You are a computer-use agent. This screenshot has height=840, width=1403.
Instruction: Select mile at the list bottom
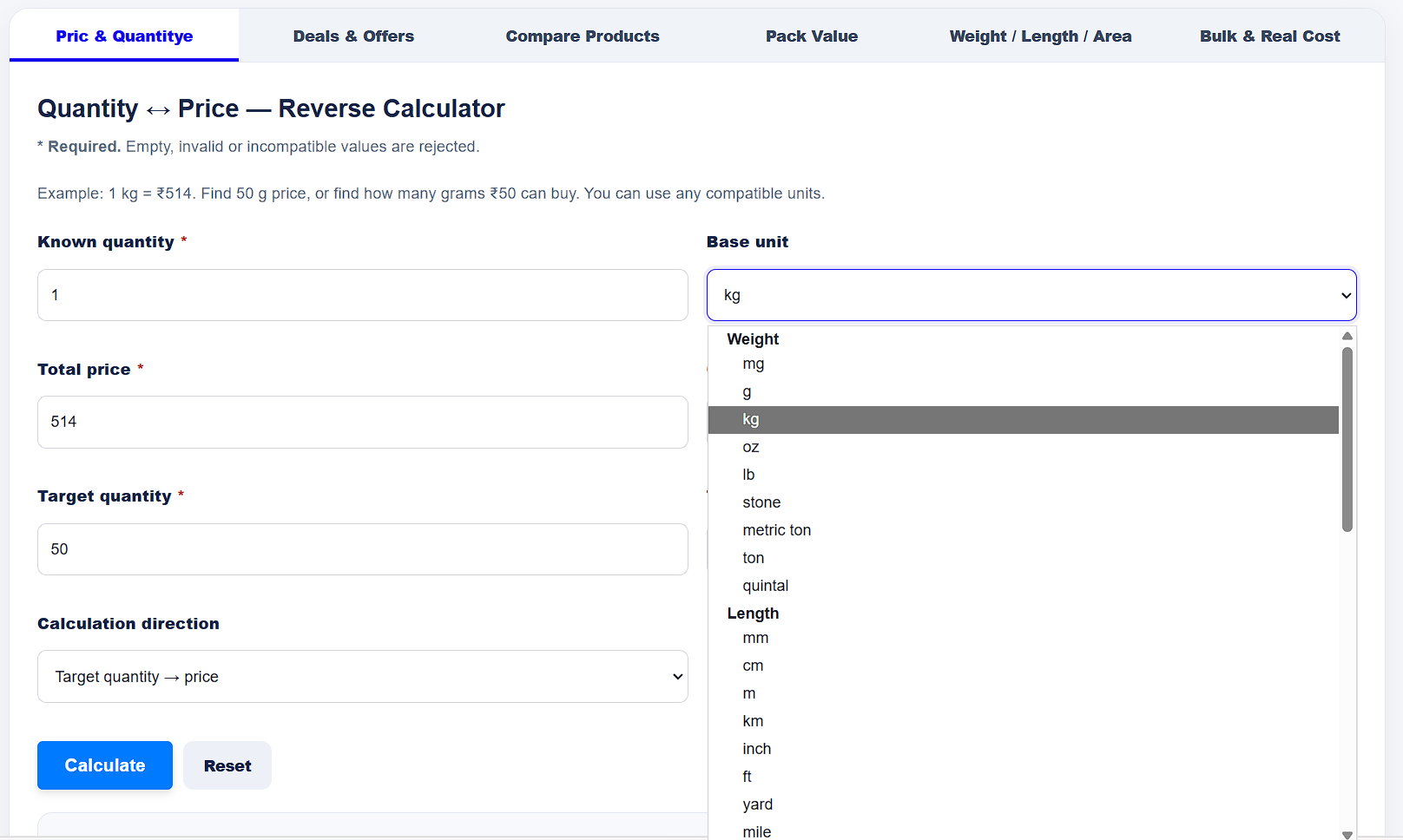pos(1024,831)
